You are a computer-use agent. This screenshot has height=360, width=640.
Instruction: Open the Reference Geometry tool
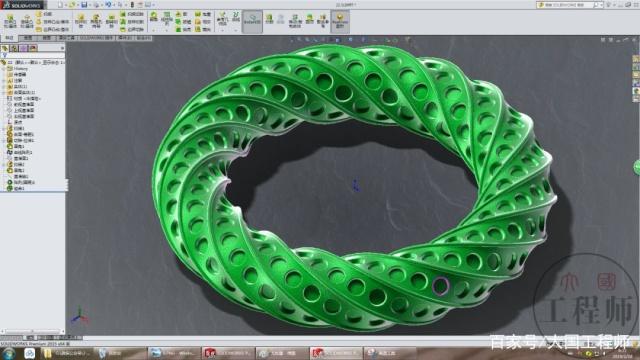(222, 19)
